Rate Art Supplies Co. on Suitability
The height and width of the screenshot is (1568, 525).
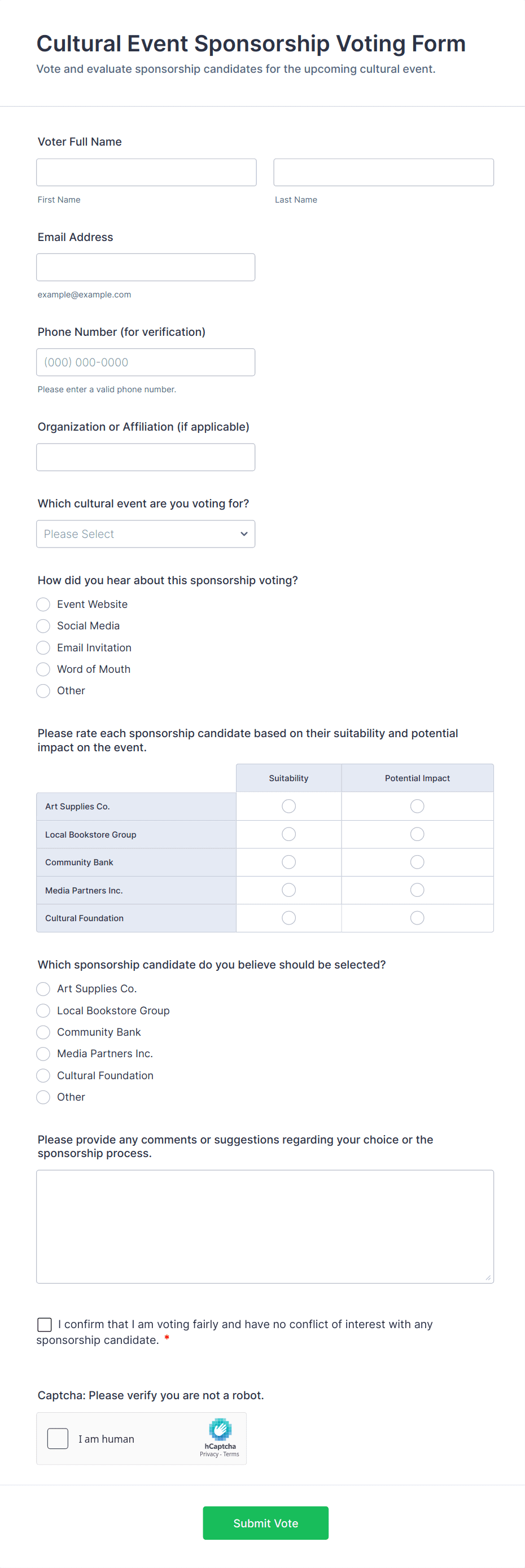coord(288,806)
